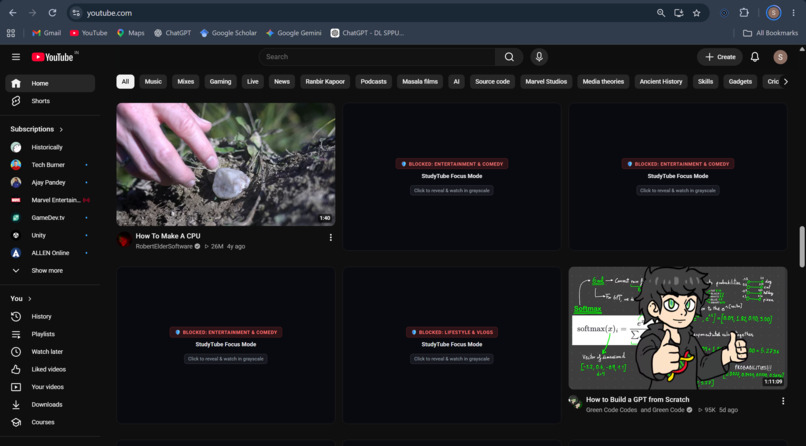Open options menu for How to Build a GPT

point(783,401)
